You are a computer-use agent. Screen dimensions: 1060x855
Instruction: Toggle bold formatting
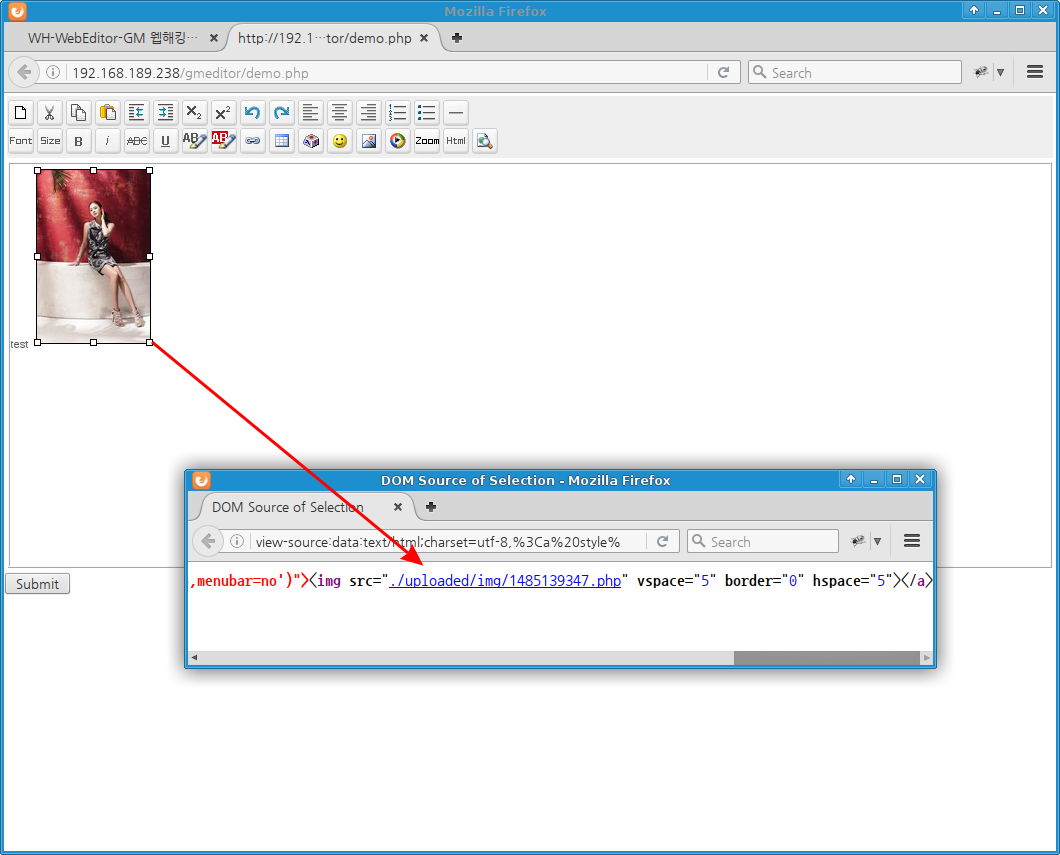[79, 141]
